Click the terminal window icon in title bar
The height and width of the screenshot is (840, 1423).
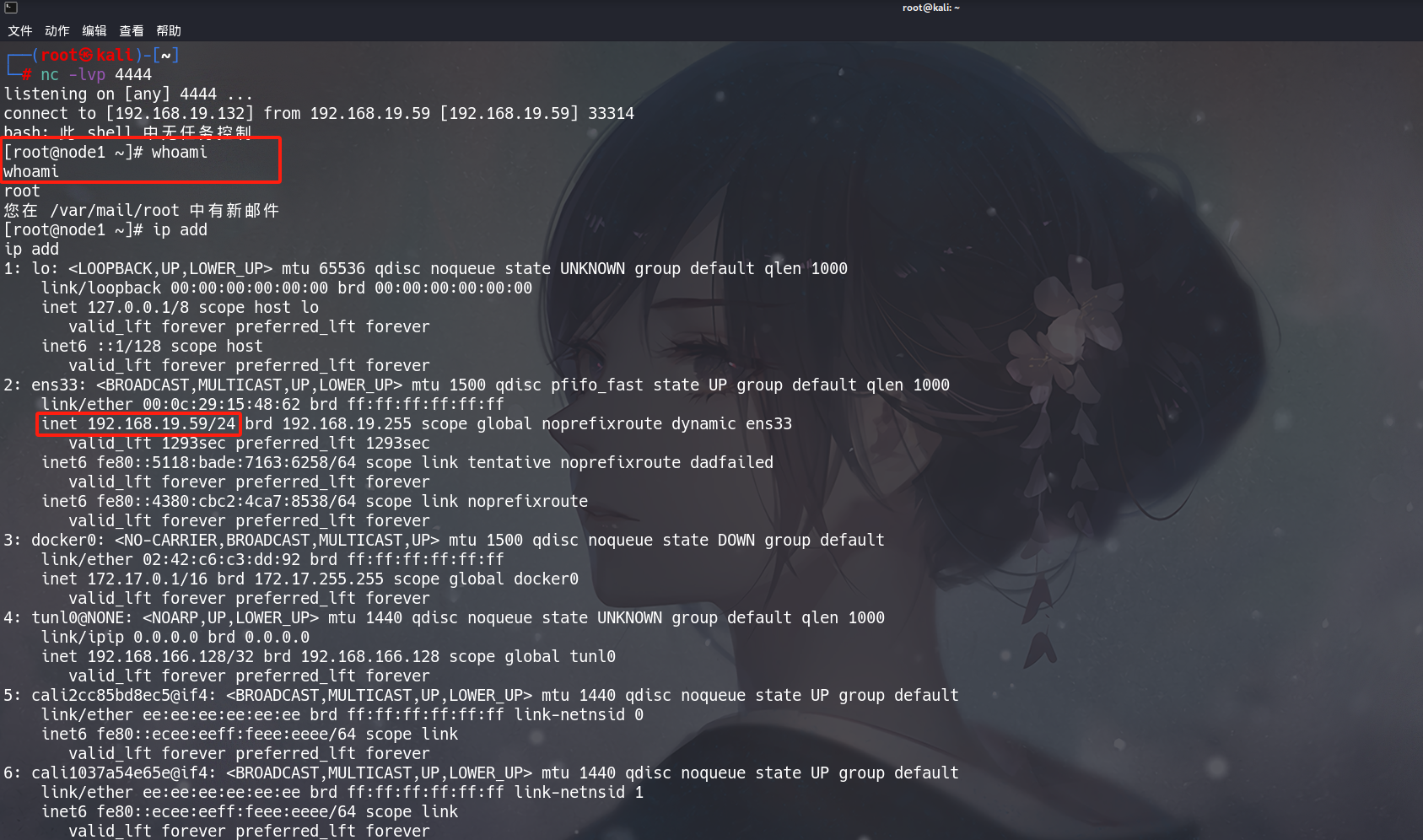point(11,8)
